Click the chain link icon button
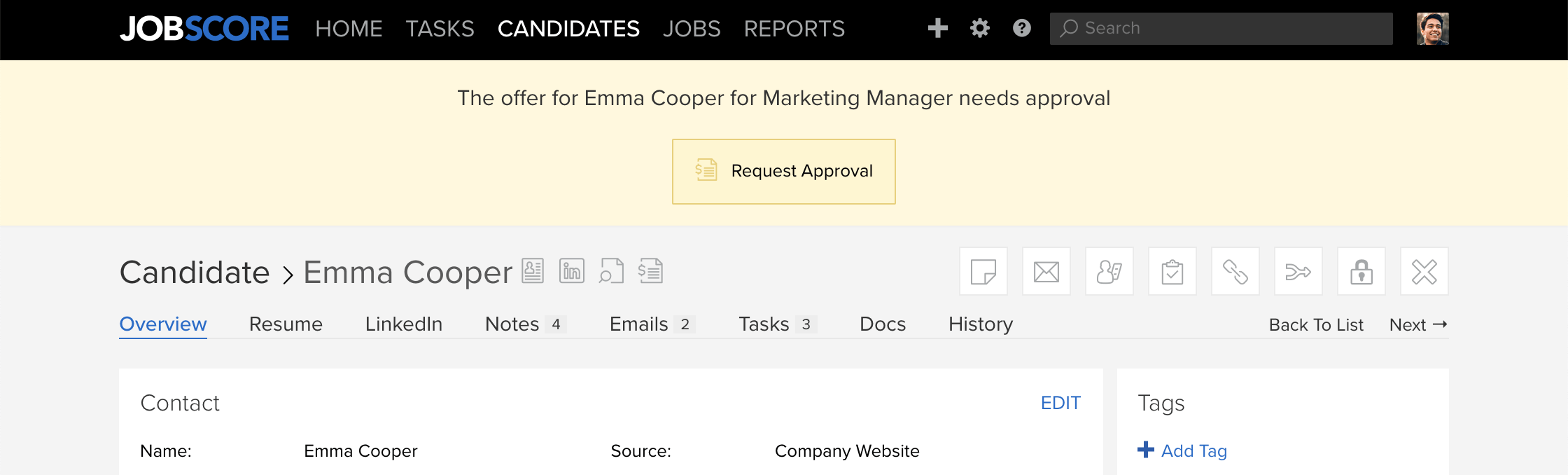Screen dimensions: 1568x475 coord(1235,271)
